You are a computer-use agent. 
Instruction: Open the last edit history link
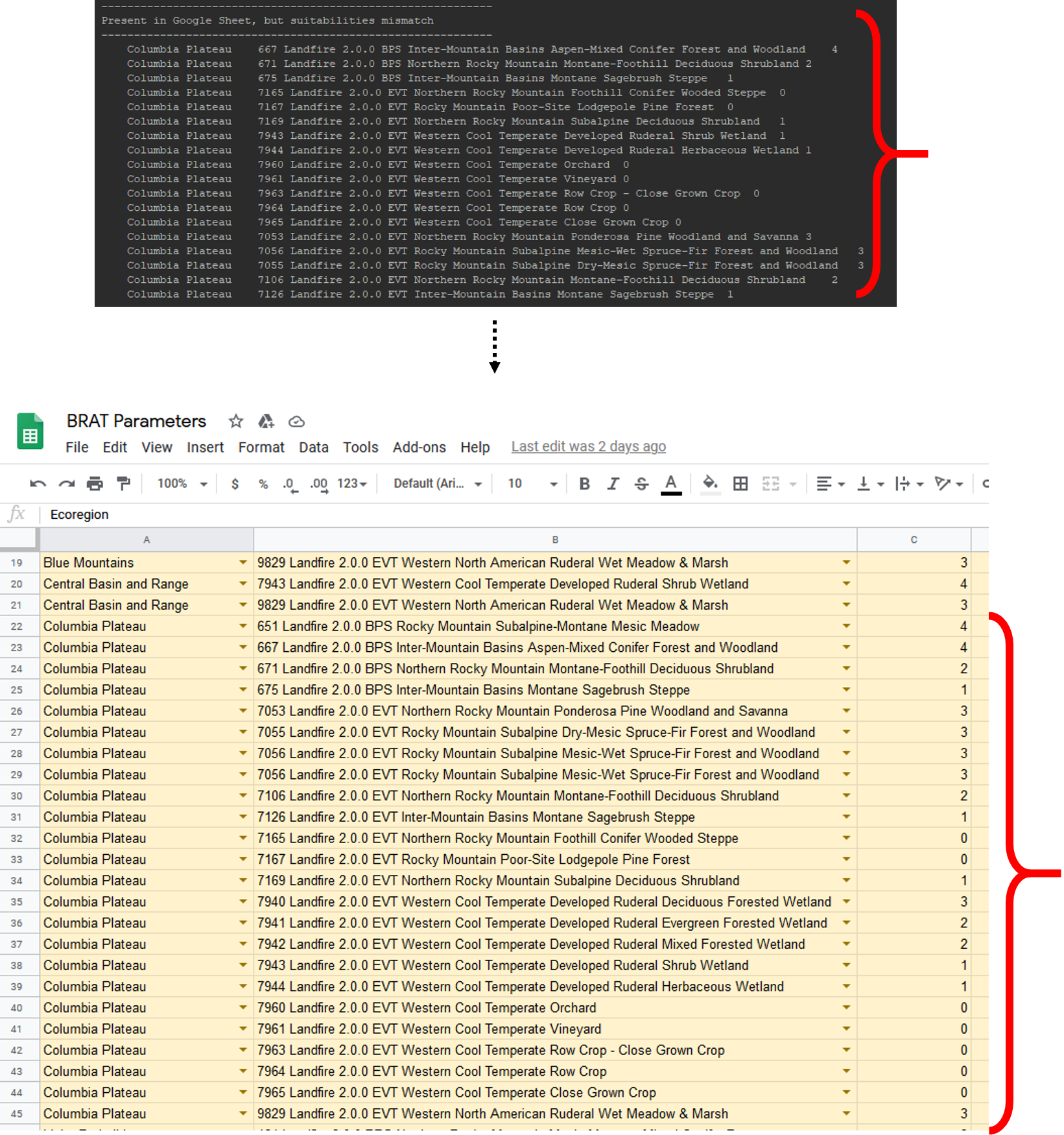point(588,447)
